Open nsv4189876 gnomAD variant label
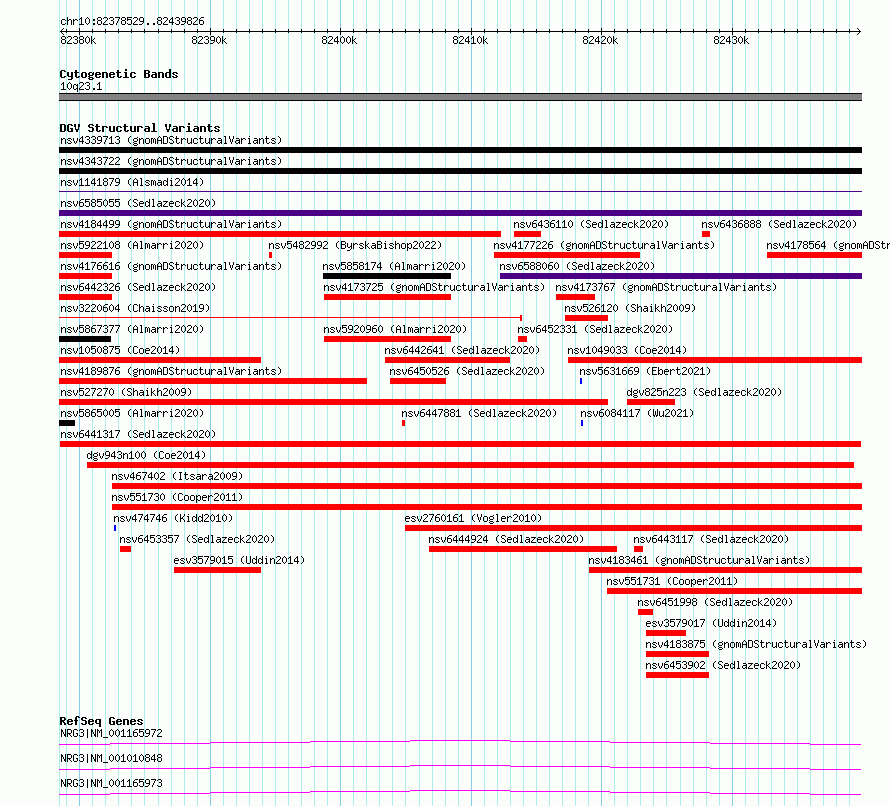 pos(171,371)
